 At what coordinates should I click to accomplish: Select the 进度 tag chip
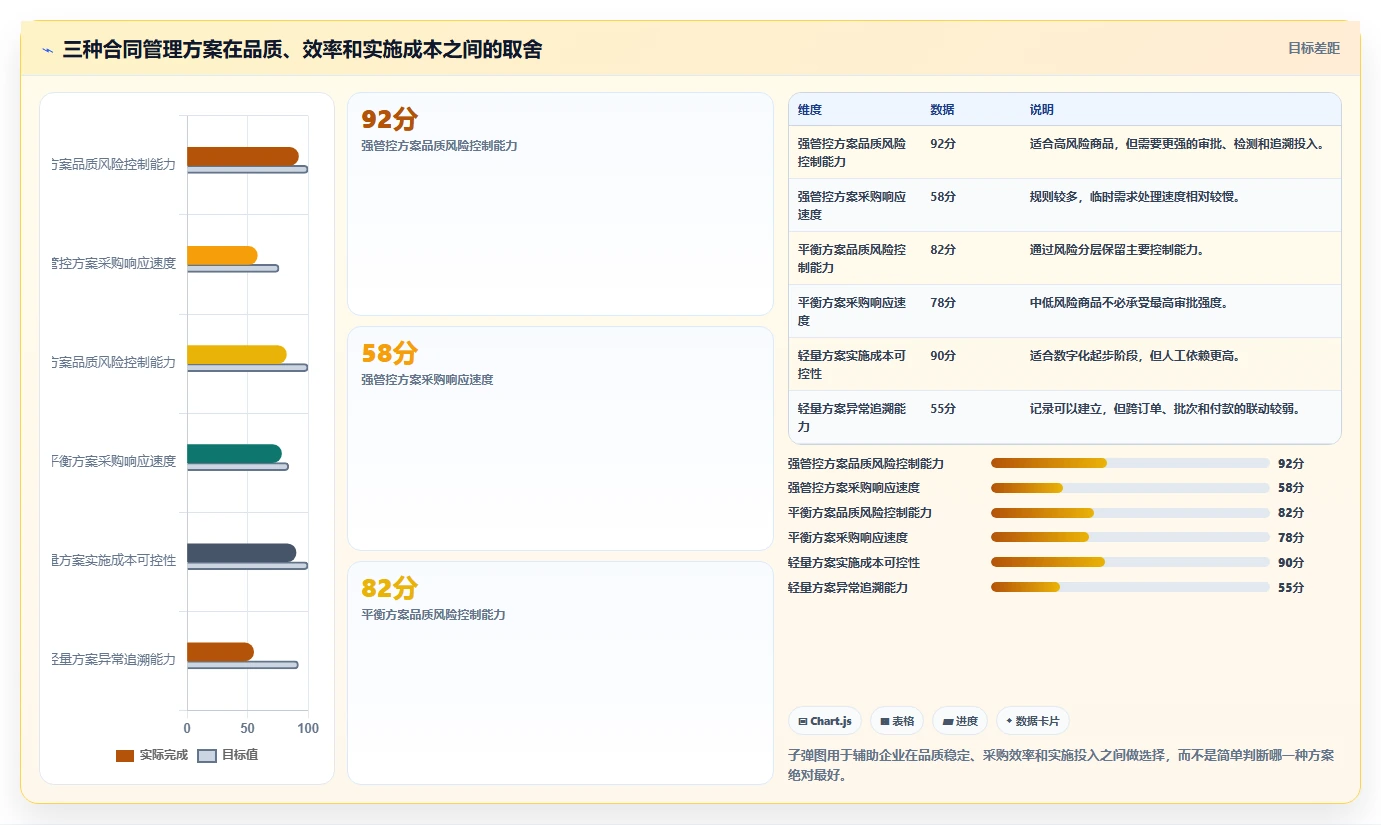[960, 721]
